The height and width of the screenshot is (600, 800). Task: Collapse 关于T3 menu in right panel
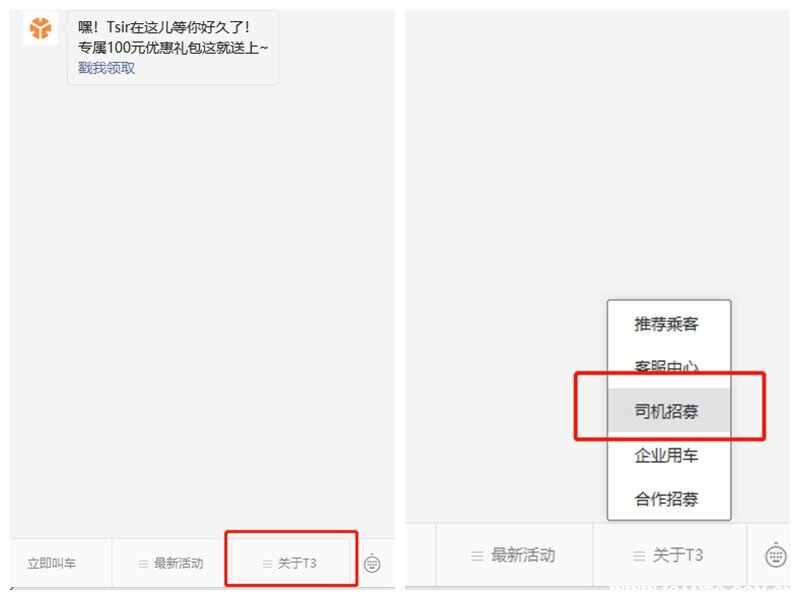pos(668,555)
